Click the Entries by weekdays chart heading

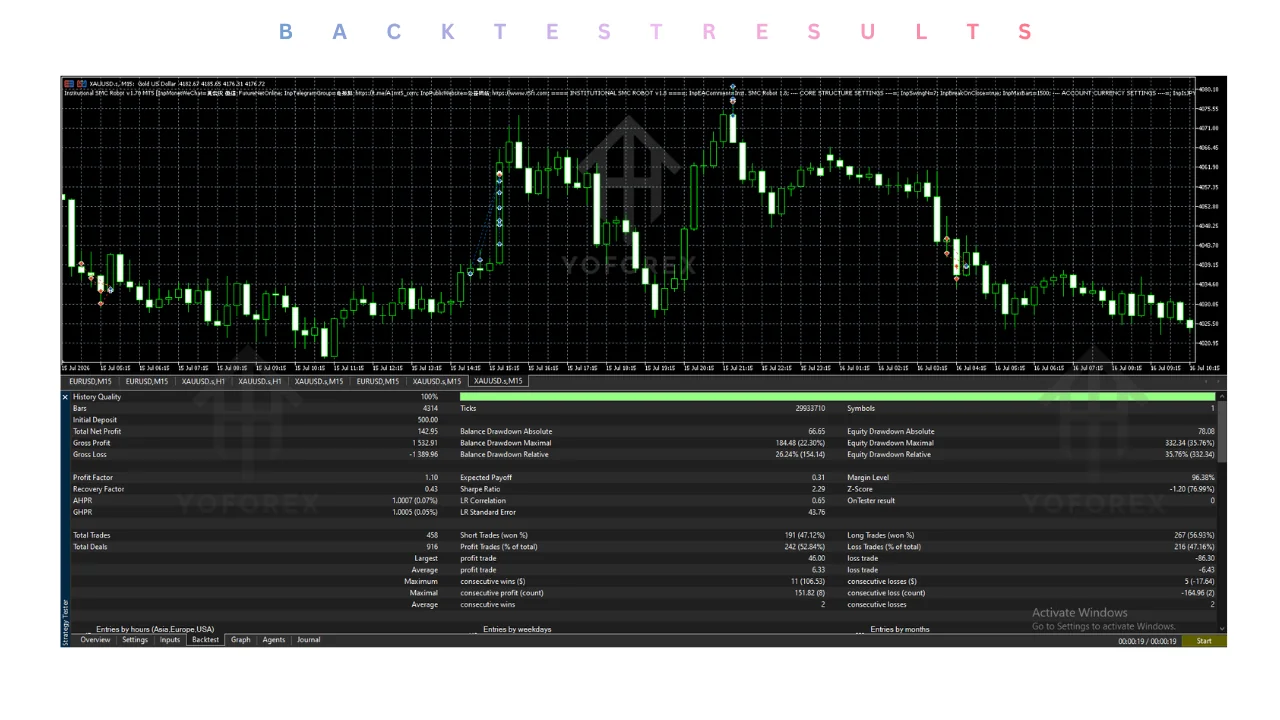pos(517,629)
